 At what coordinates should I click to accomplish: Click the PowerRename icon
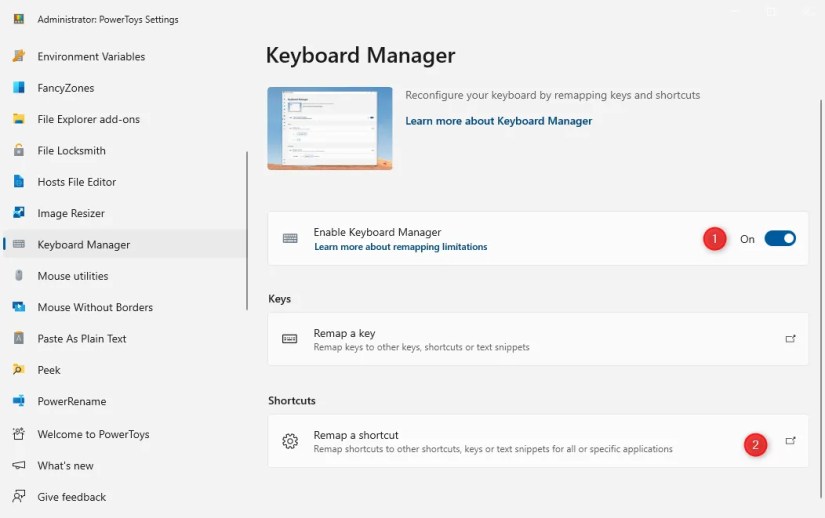18,401
